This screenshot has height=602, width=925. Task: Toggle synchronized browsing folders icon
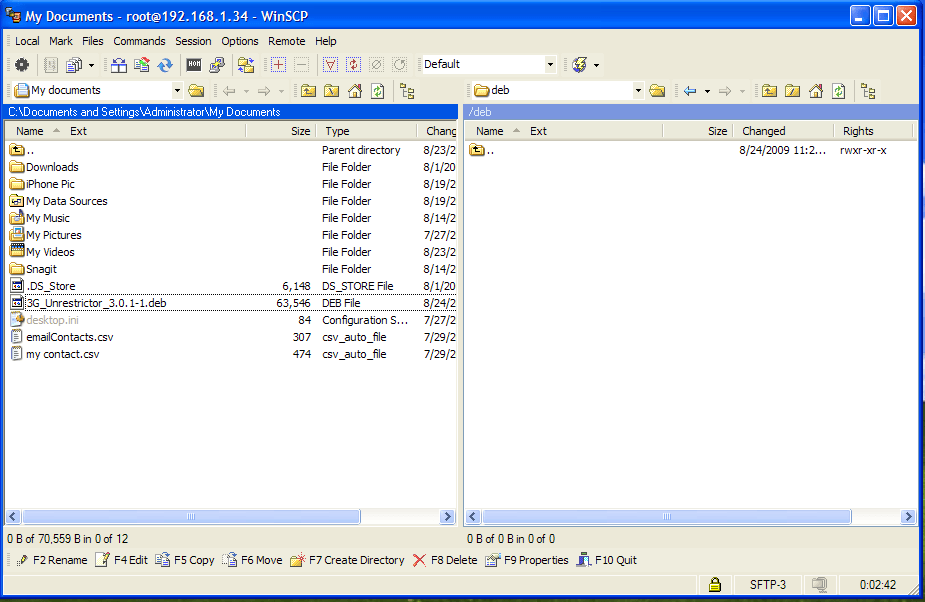pos(246,65)
